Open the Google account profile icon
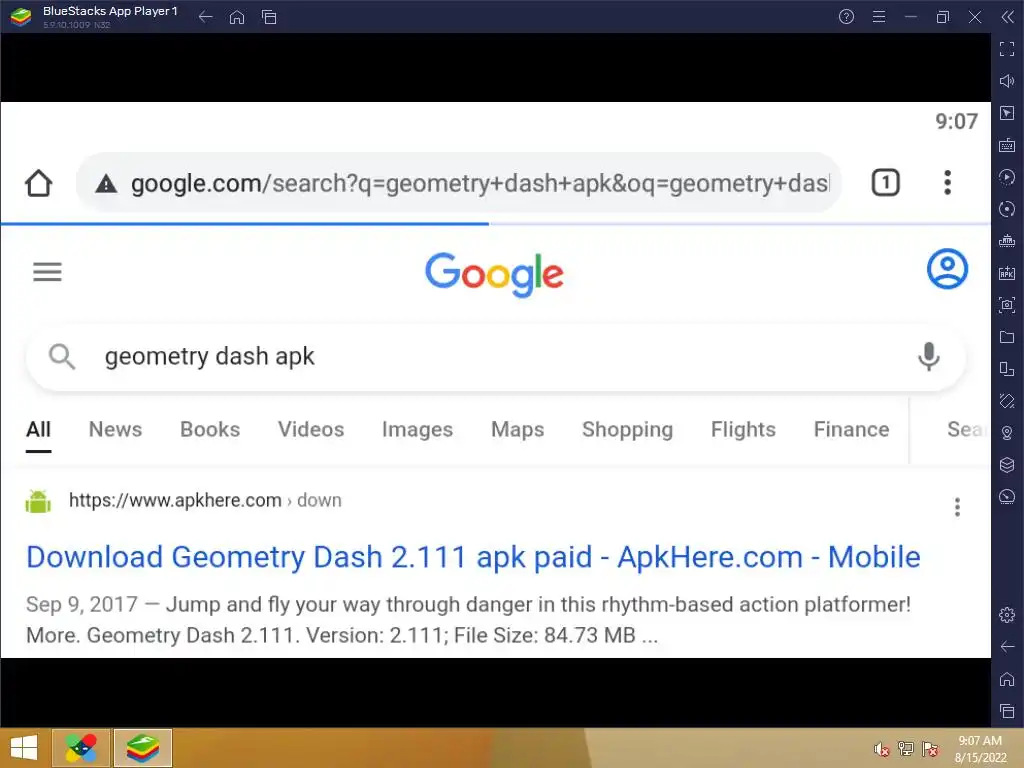 [x=948, y=268]
